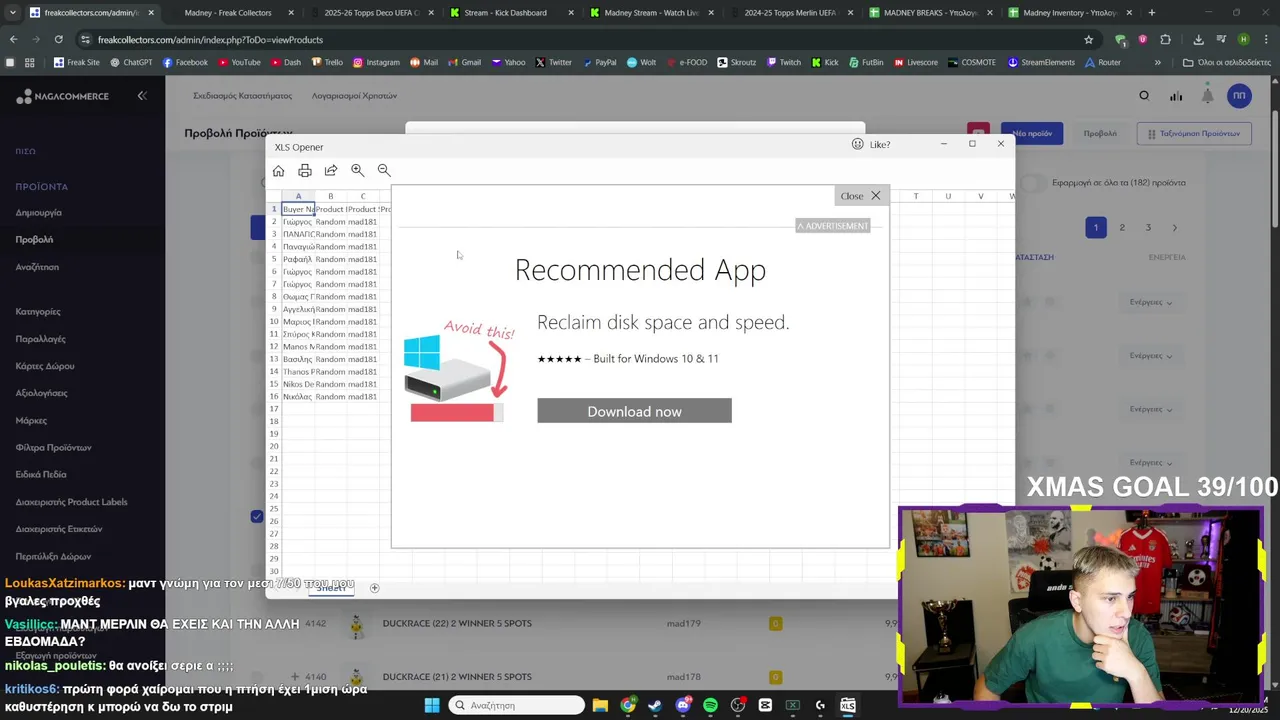The width and height of the screenshot is (1280, 720).
Task: Click the Download now button
Action: pos(634,411)
